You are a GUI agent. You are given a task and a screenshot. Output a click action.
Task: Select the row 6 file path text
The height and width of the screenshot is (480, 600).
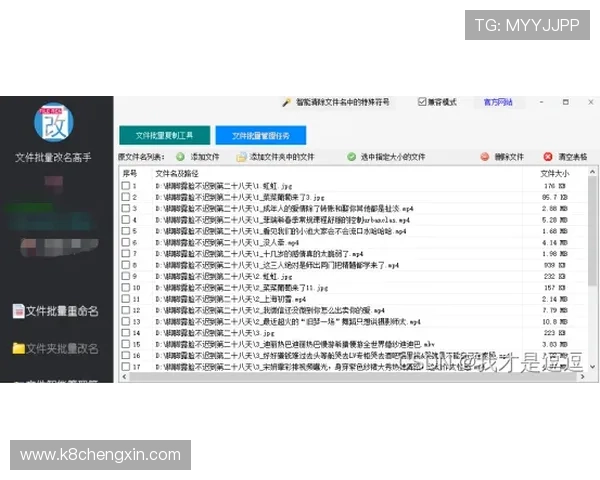click(227, 243)
